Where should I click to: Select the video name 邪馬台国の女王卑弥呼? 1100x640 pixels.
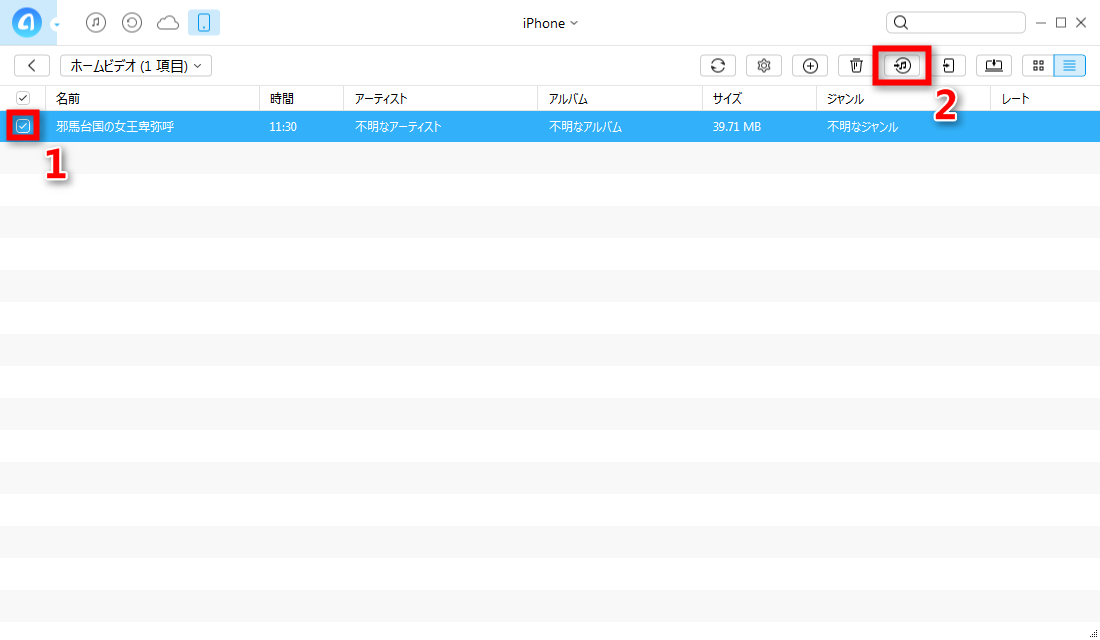(115, 127)
